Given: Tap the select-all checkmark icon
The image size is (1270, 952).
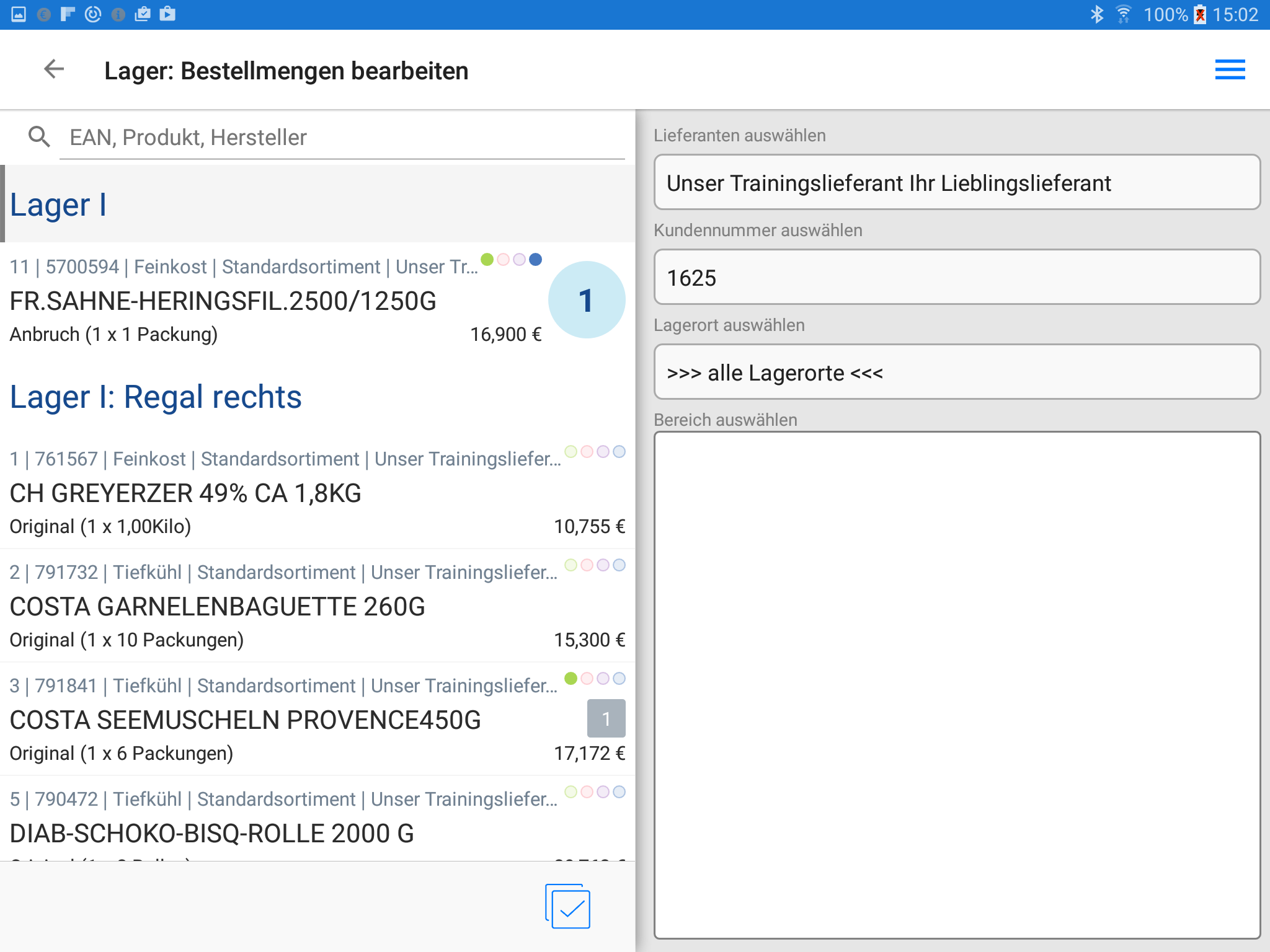Looking at the screenshot, I should pyautogui.click(x=568, y=907).
